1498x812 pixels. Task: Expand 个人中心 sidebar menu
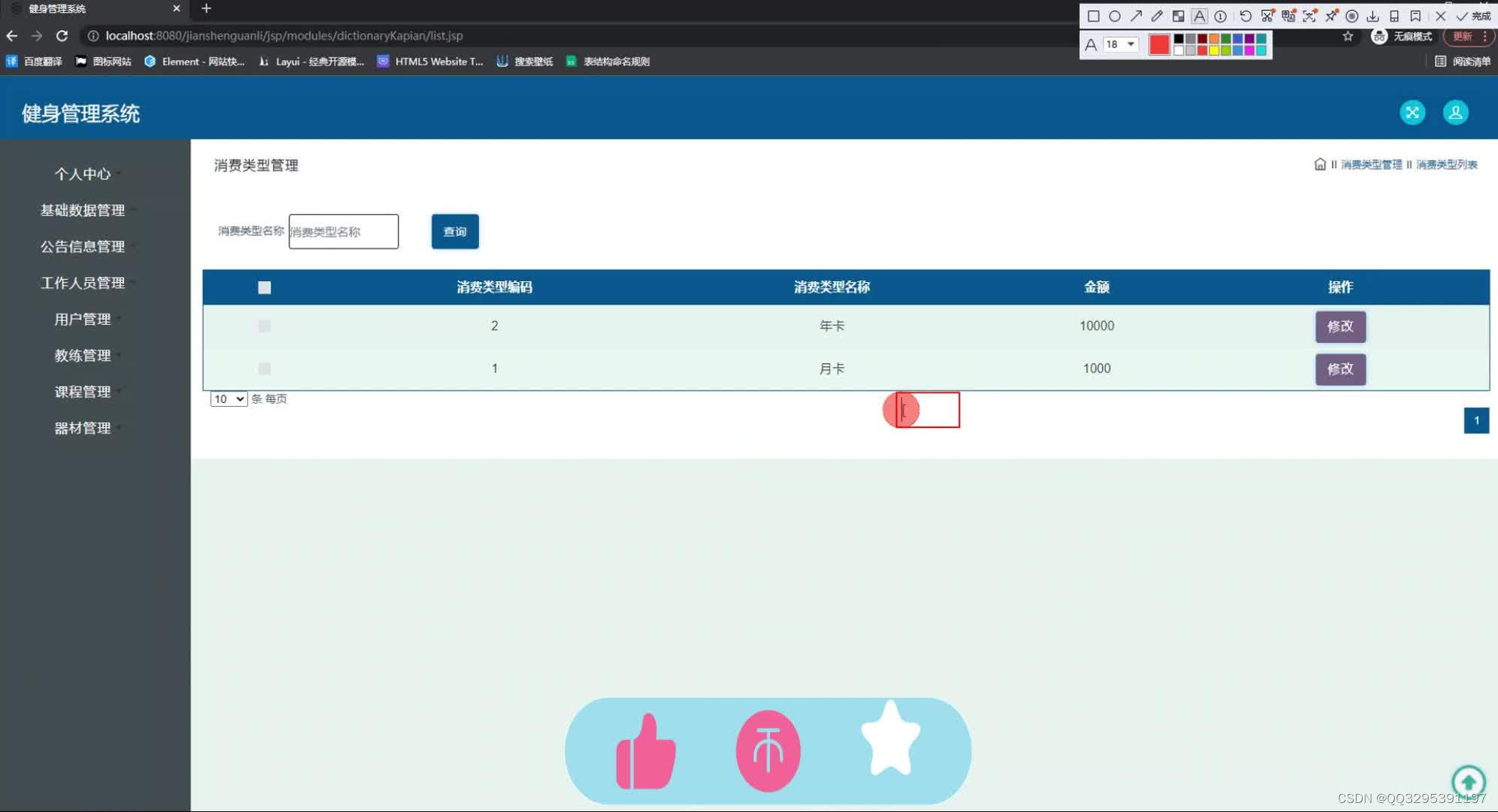point(83,174)
